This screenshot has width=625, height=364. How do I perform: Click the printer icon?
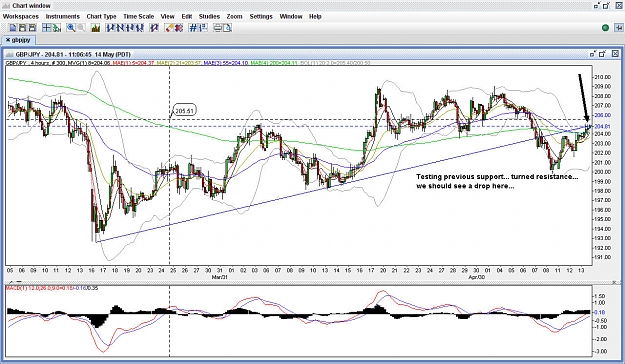tap(218, 28)
